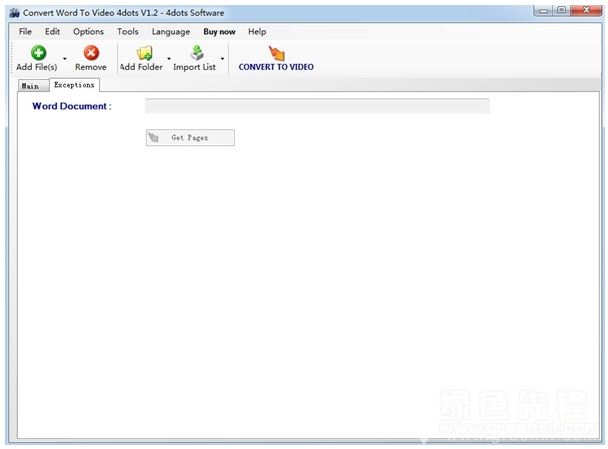Open the Tools menu
Image resolution: width=608 pixels, height=449 pixels.
(128, 32)
